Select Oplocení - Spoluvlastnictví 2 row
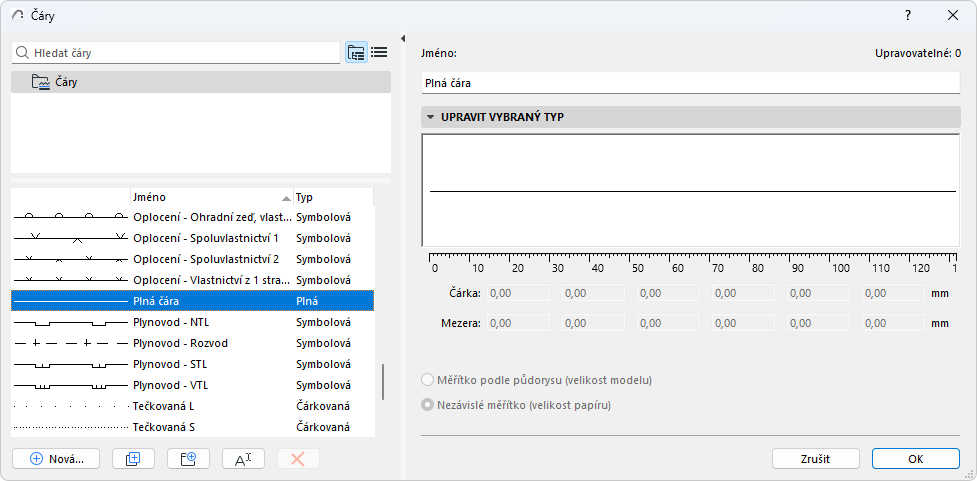 pyautogui.click(x=193, y=259)
